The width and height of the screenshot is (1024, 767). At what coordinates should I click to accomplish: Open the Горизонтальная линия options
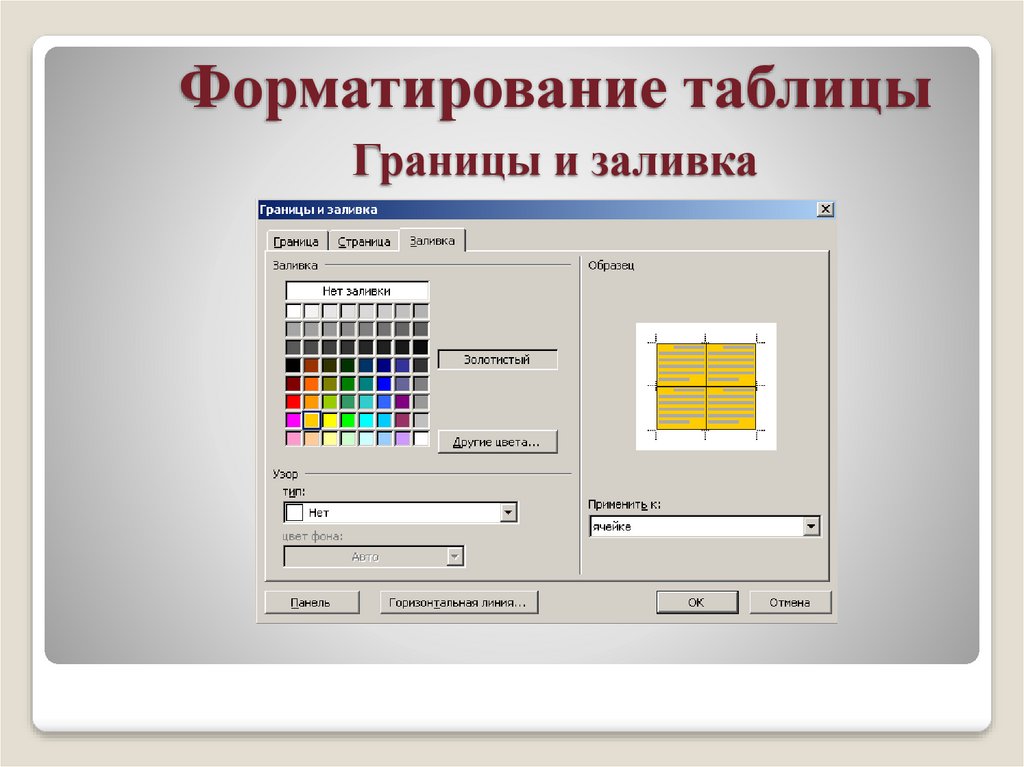coord(460,602)
